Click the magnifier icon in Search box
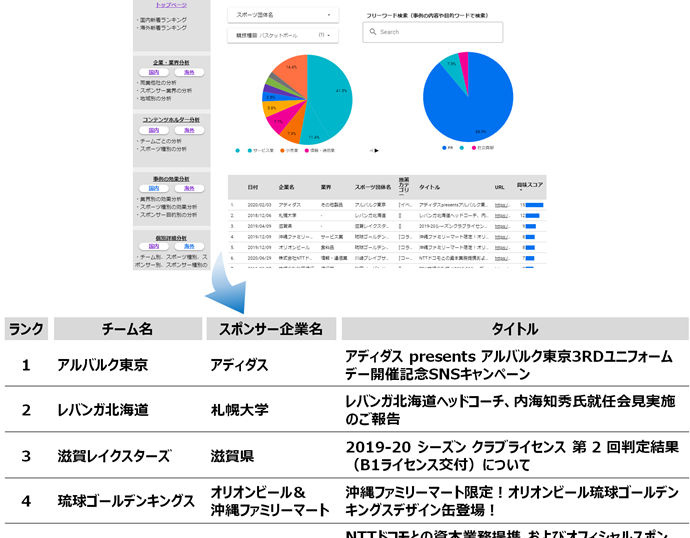This screenshot has height=538, width=690. pyautogui.click(x=373, y=32)
